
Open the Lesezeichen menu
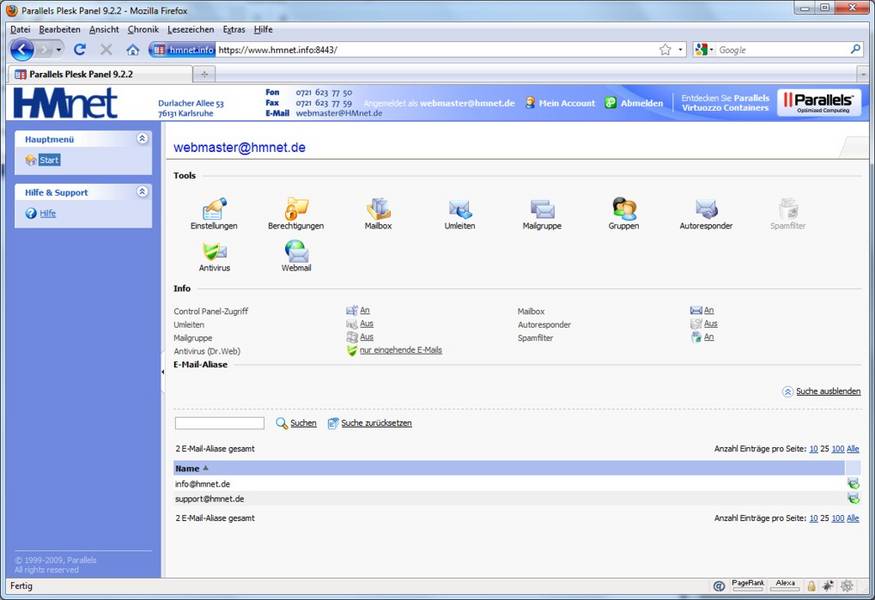click(190, 30)
